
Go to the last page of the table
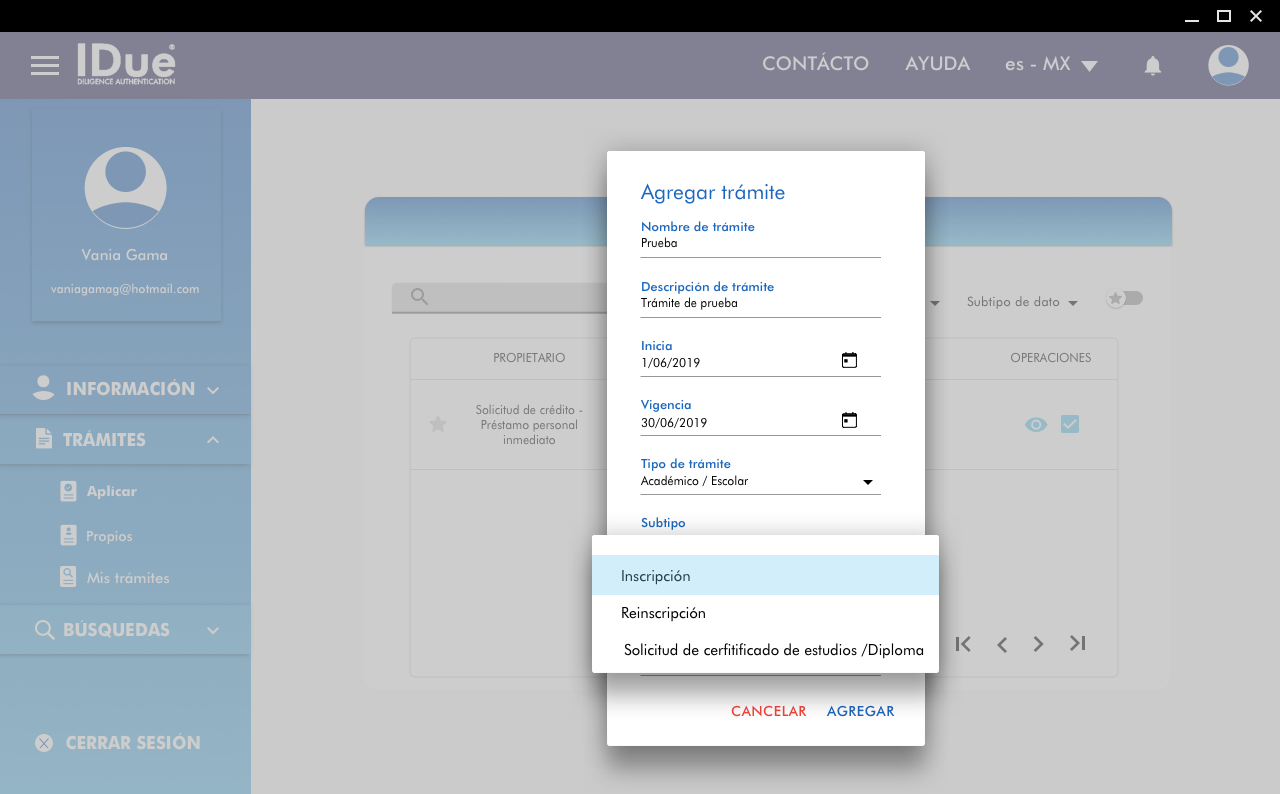coord(1077,644)
